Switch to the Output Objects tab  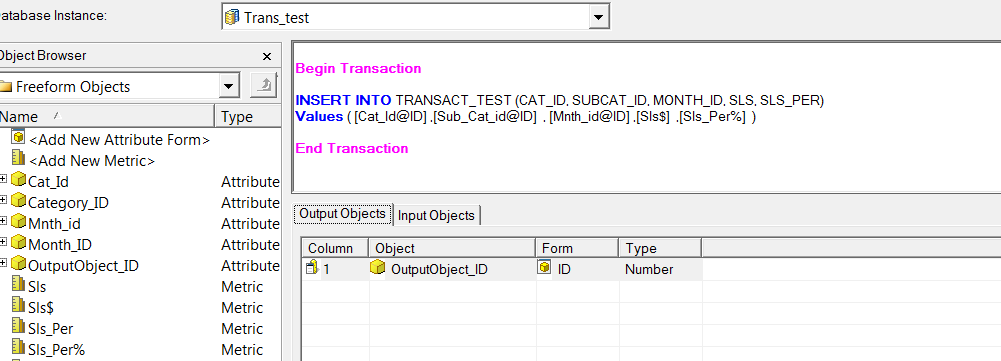(x=343, y=213)
